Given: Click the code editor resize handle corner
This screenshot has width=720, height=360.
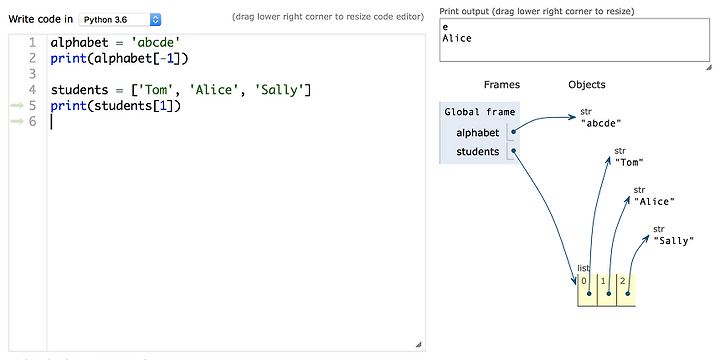Looking at the screenshot, I should (x=418, y=344).
